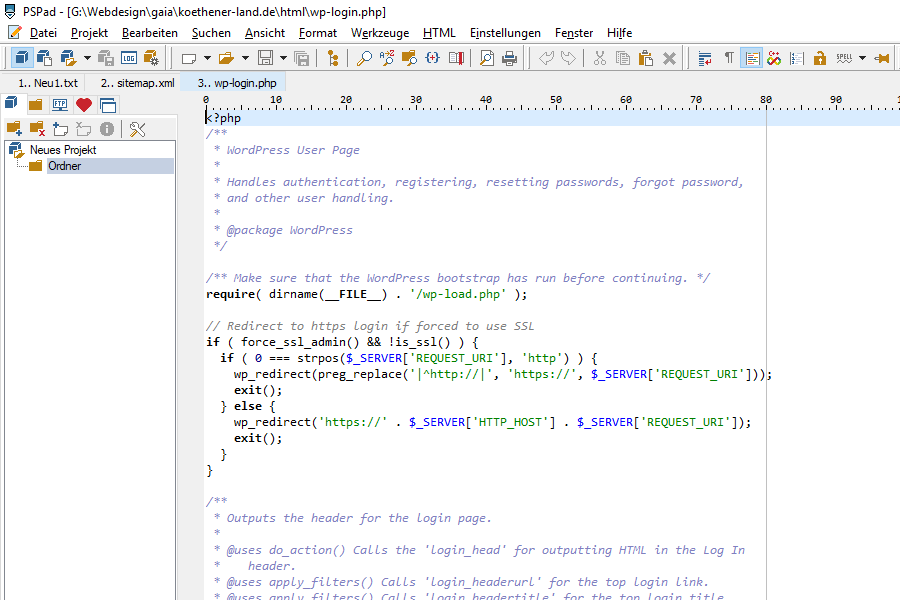Click the New Project toolbar icon
This screenshot has width=900, height=600.
pos(21,58)
